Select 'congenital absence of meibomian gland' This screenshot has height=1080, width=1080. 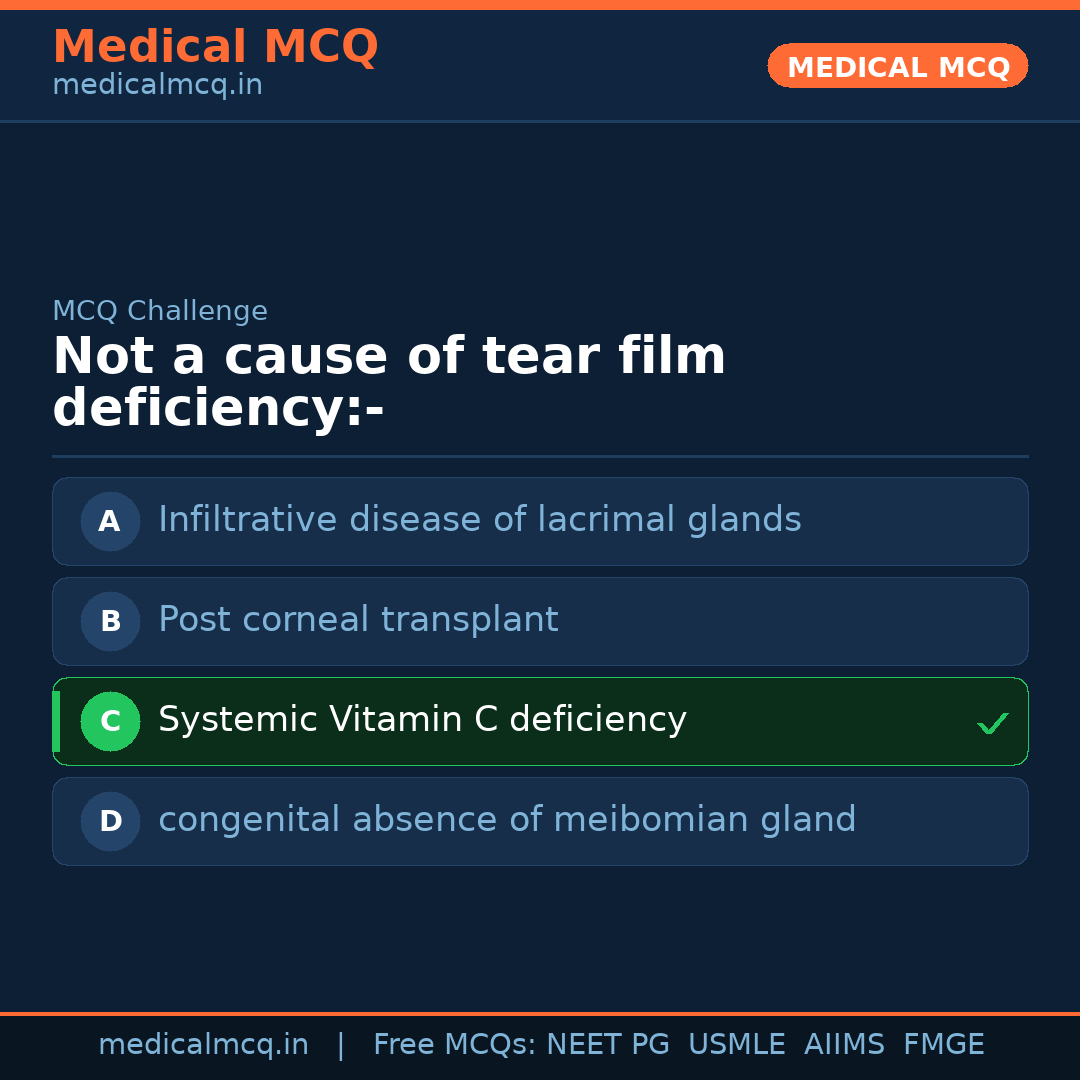click(x=507, y=820)
